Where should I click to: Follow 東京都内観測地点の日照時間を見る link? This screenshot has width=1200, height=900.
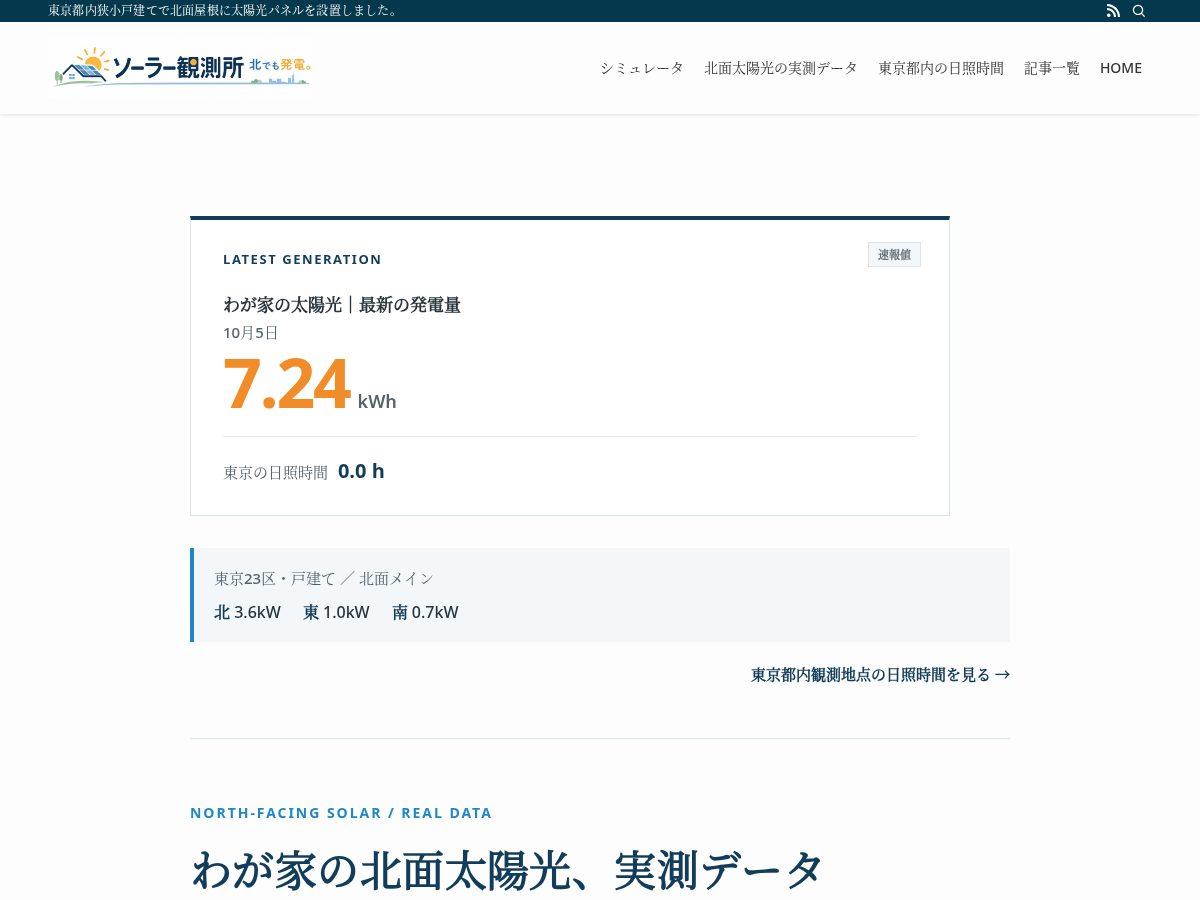click(x=880, y=674)
